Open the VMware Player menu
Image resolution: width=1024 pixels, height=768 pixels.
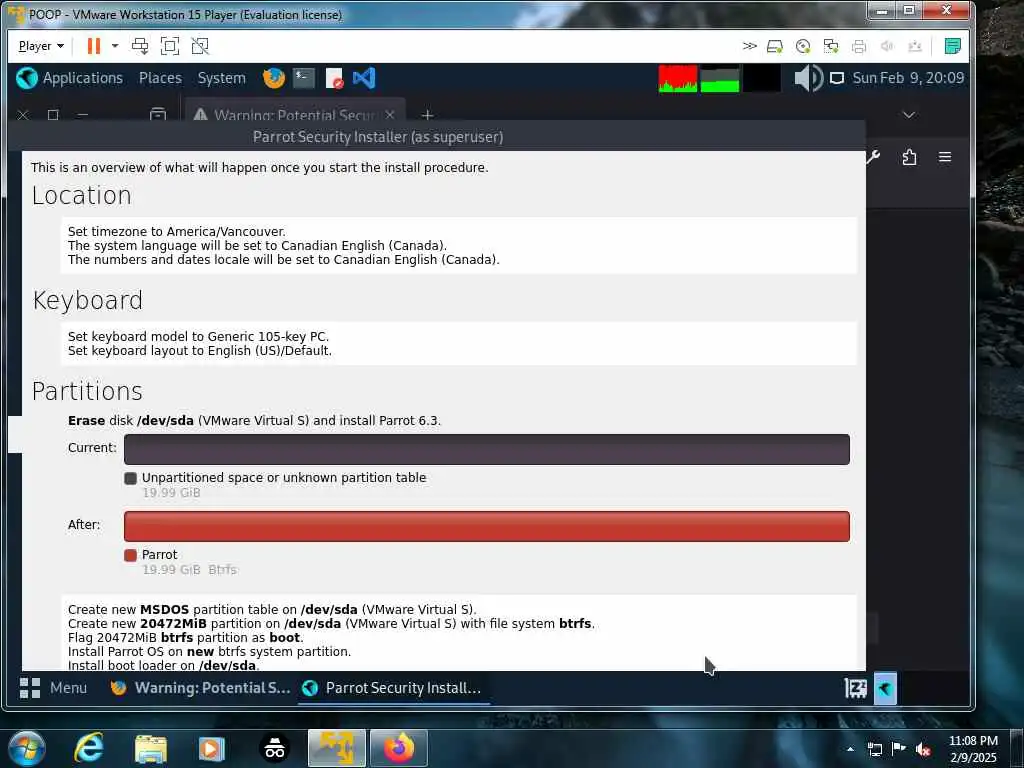coord(41,46)
